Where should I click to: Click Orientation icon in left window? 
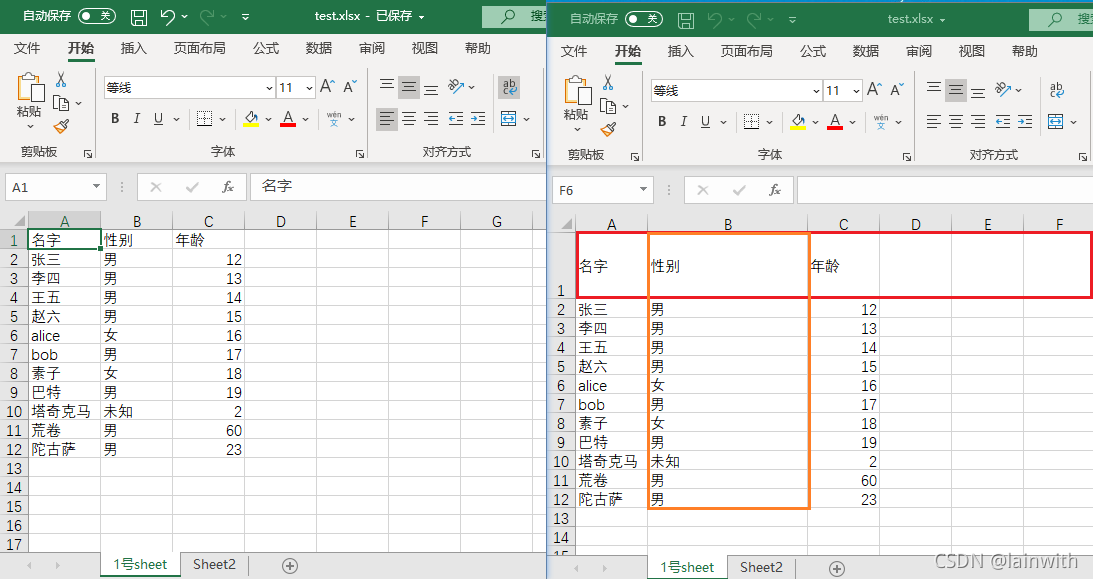point(457,86)
